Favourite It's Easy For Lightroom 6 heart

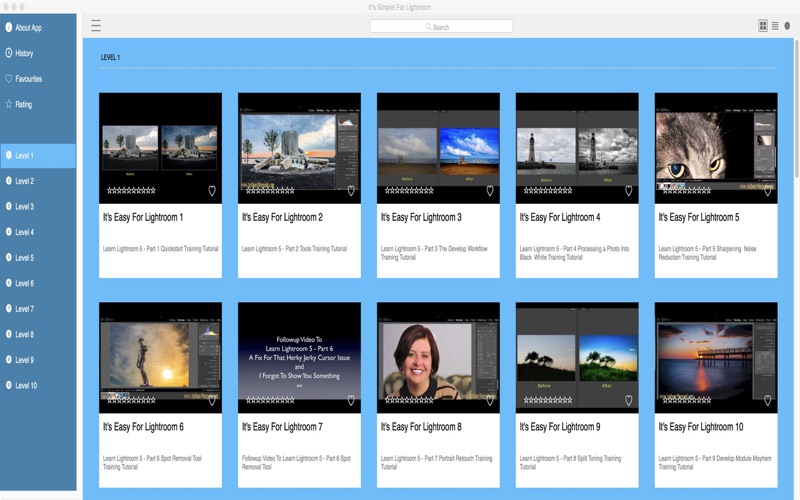click(x=212, y=400)
